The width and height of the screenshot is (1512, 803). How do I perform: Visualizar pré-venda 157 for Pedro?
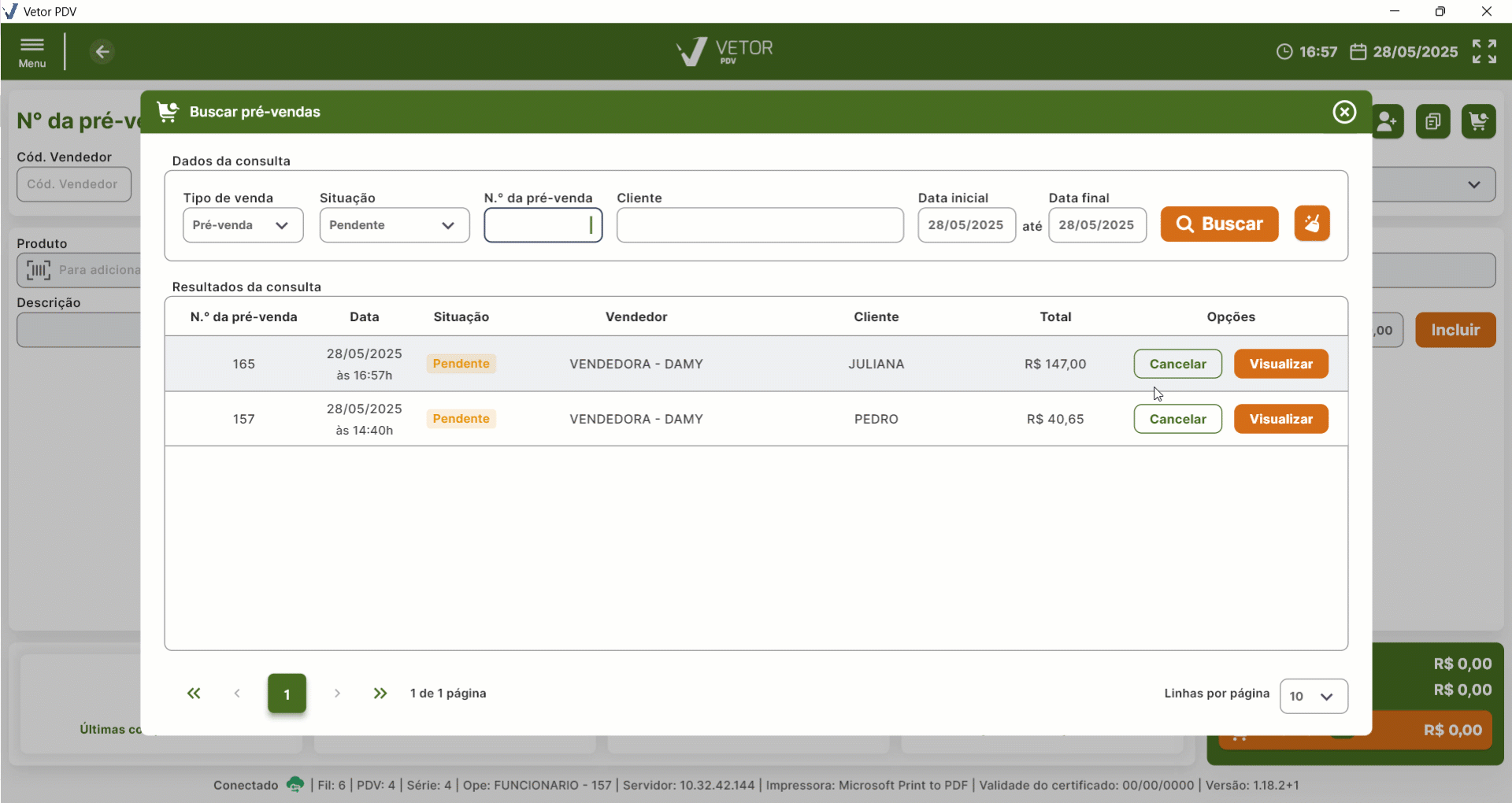pyautogui.click(x=1280, y=419)
